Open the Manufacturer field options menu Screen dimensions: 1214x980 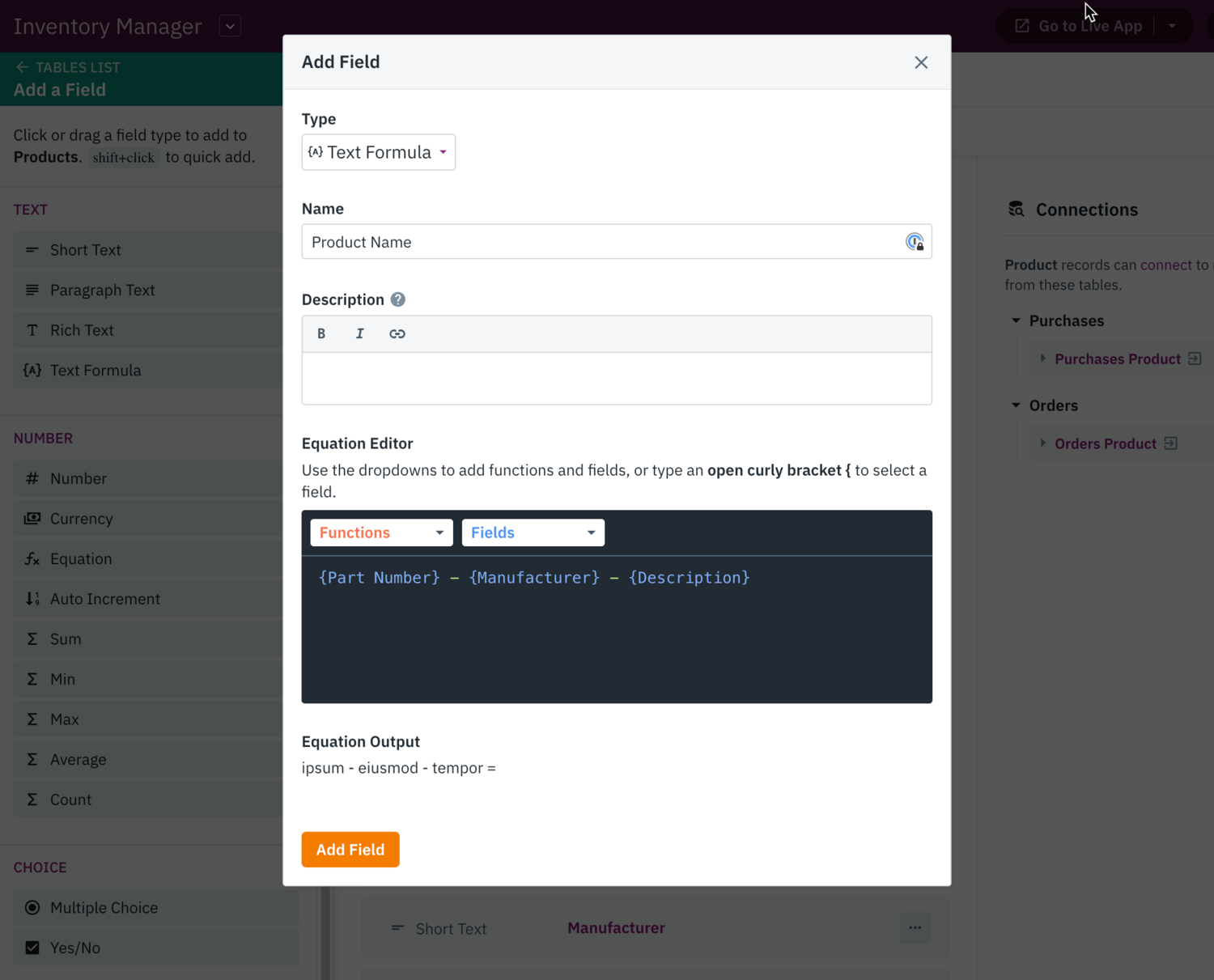point(915,927)
